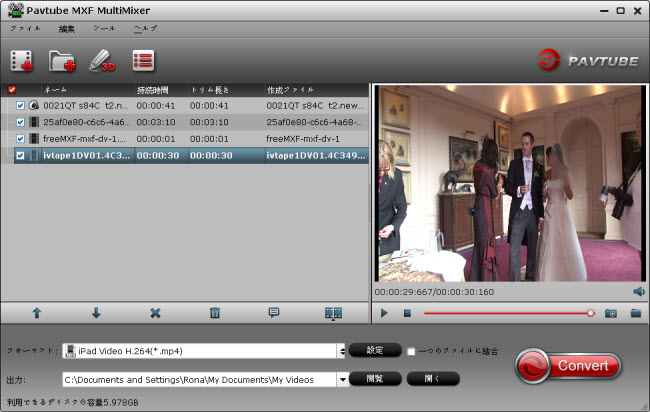Play the preview video
The image size is (650, 412).
tap(384, 313)
